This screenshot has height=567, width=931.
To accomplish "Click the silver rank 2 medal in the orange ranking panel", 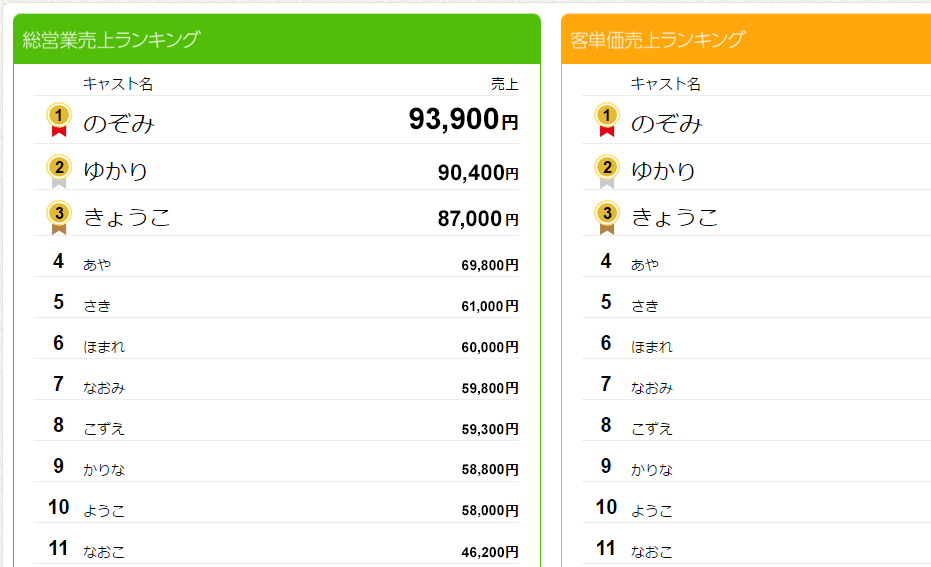I will tap(606, 172).
